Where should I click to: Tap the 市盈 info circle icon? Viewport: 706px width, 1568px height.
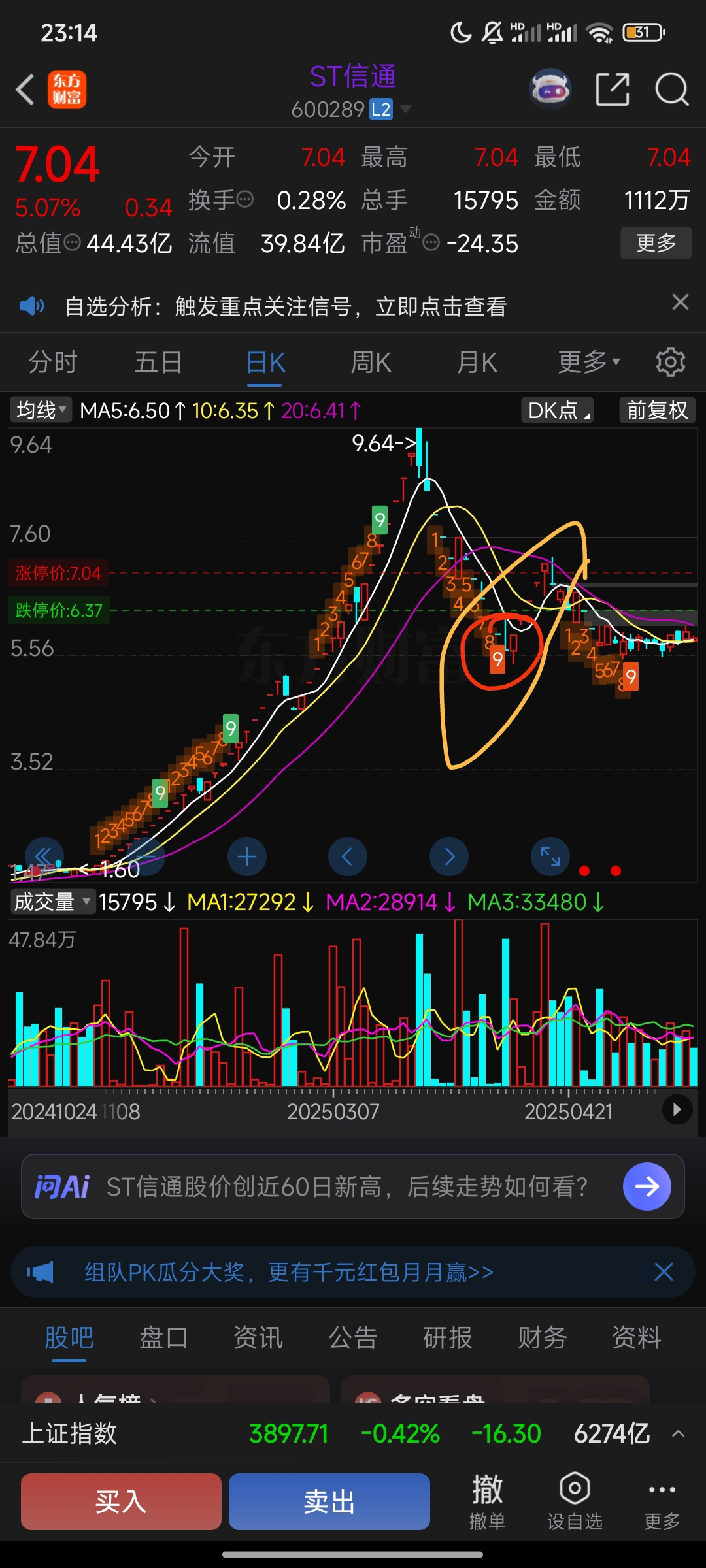coord(431,243)
